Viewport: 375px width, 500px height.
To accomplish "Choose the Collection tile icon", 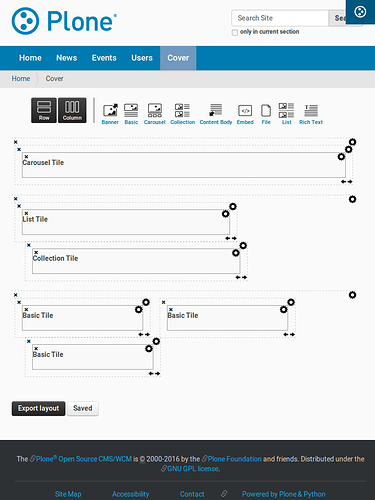I will tap(182, 114).
